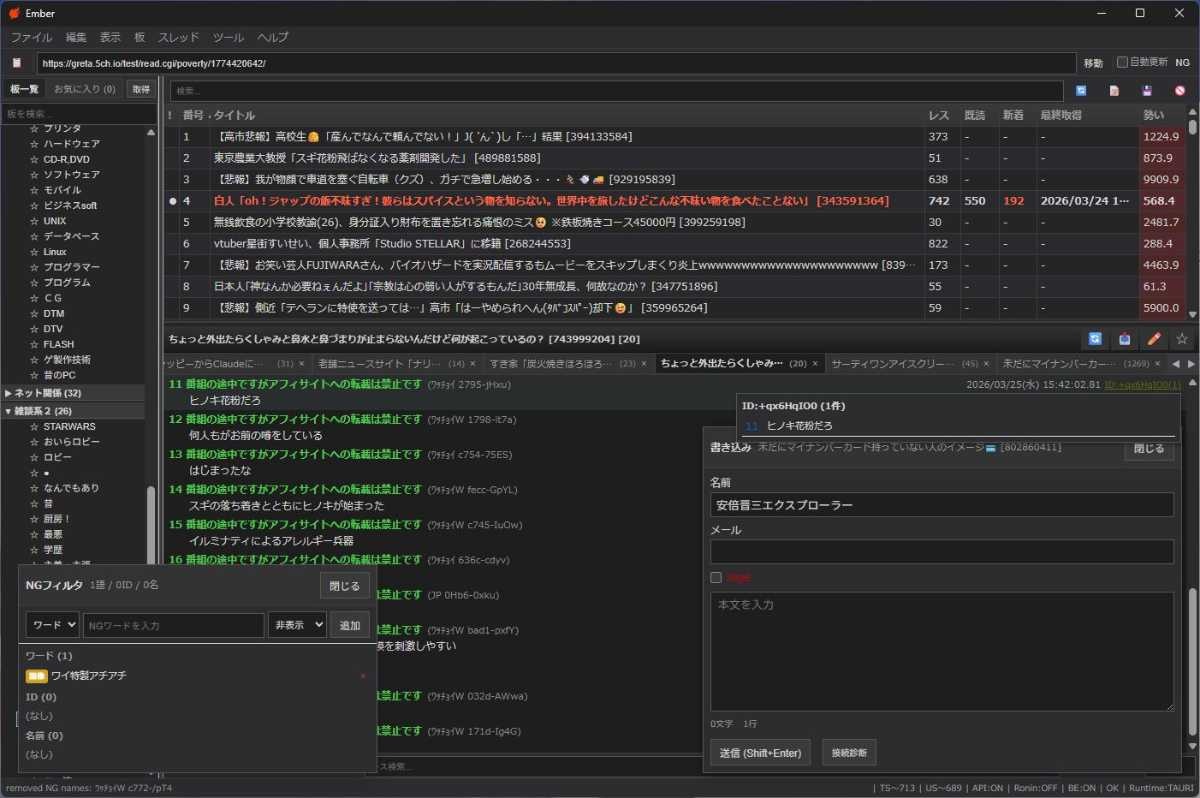Remove NG word ワイ特製アチアチ with red x

363,676
